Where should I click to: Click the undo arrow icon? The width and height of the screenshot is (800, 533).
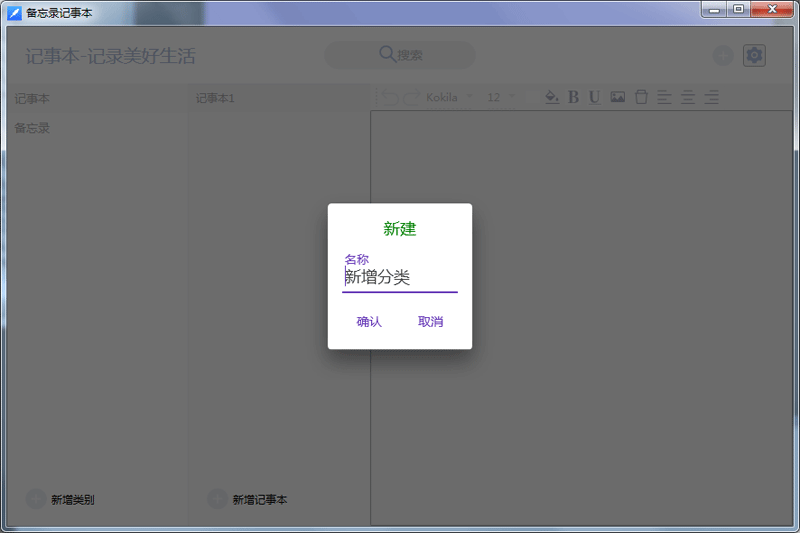click(390, 97)
